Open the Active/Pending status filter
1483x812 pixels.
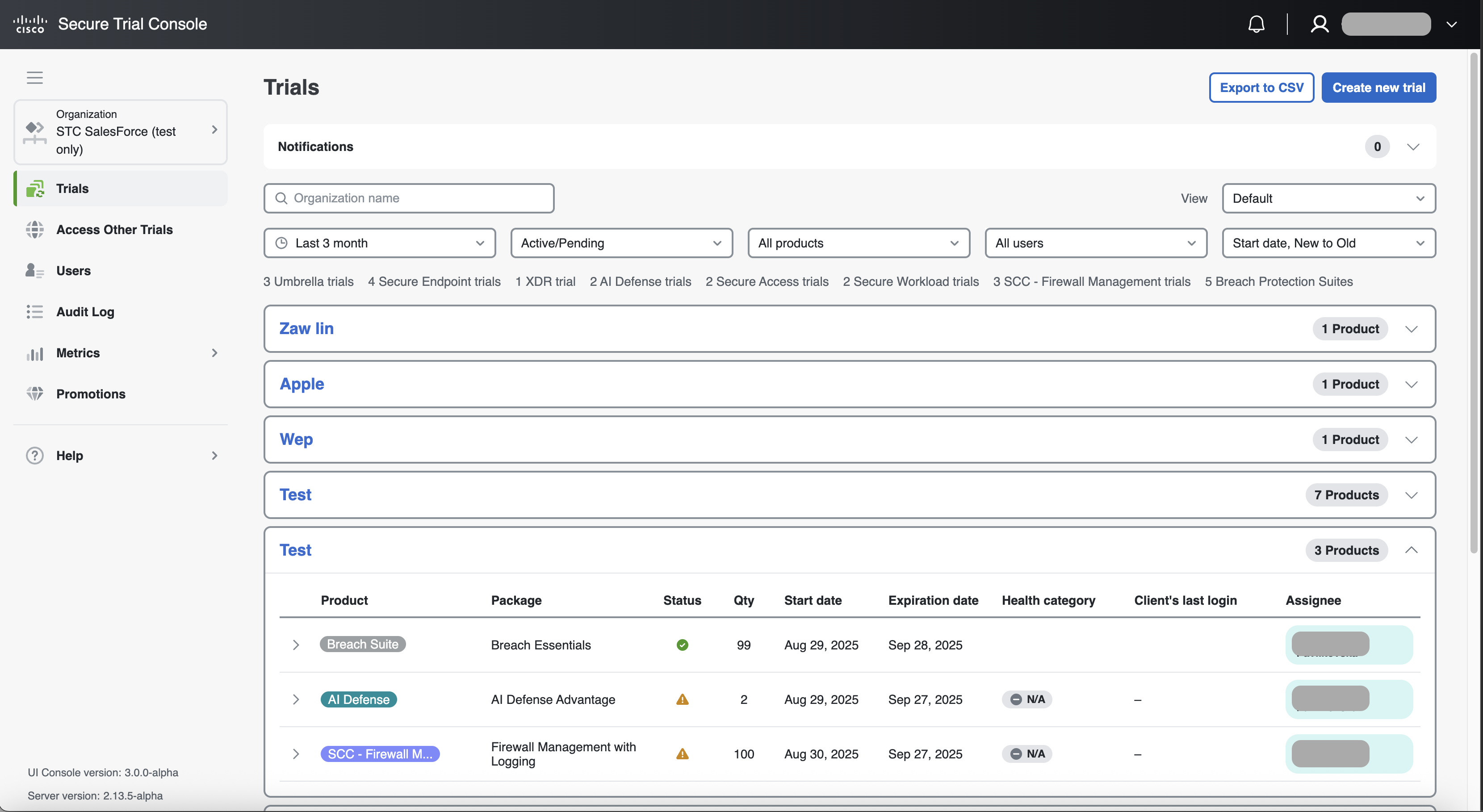pyautogui.click(x=620, y=243)
